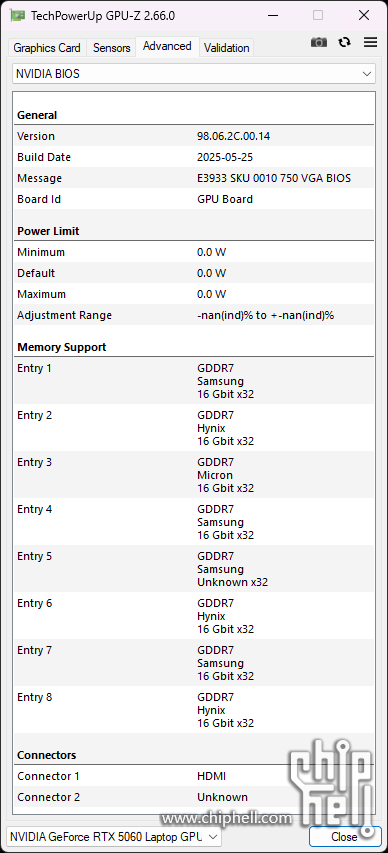This screenshot has width=388, height=853.
Task: Select the Build Date row
Action: [194, 157]
